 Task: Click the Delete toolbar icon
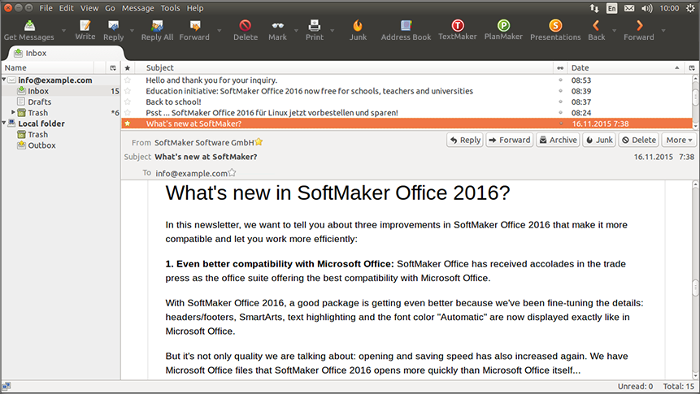tap(245, 25)
